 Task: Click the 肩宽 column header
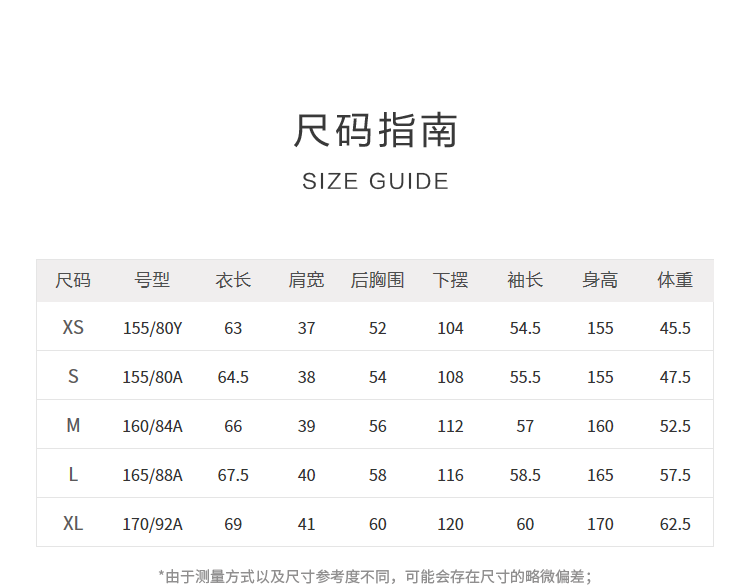[306, 281]
